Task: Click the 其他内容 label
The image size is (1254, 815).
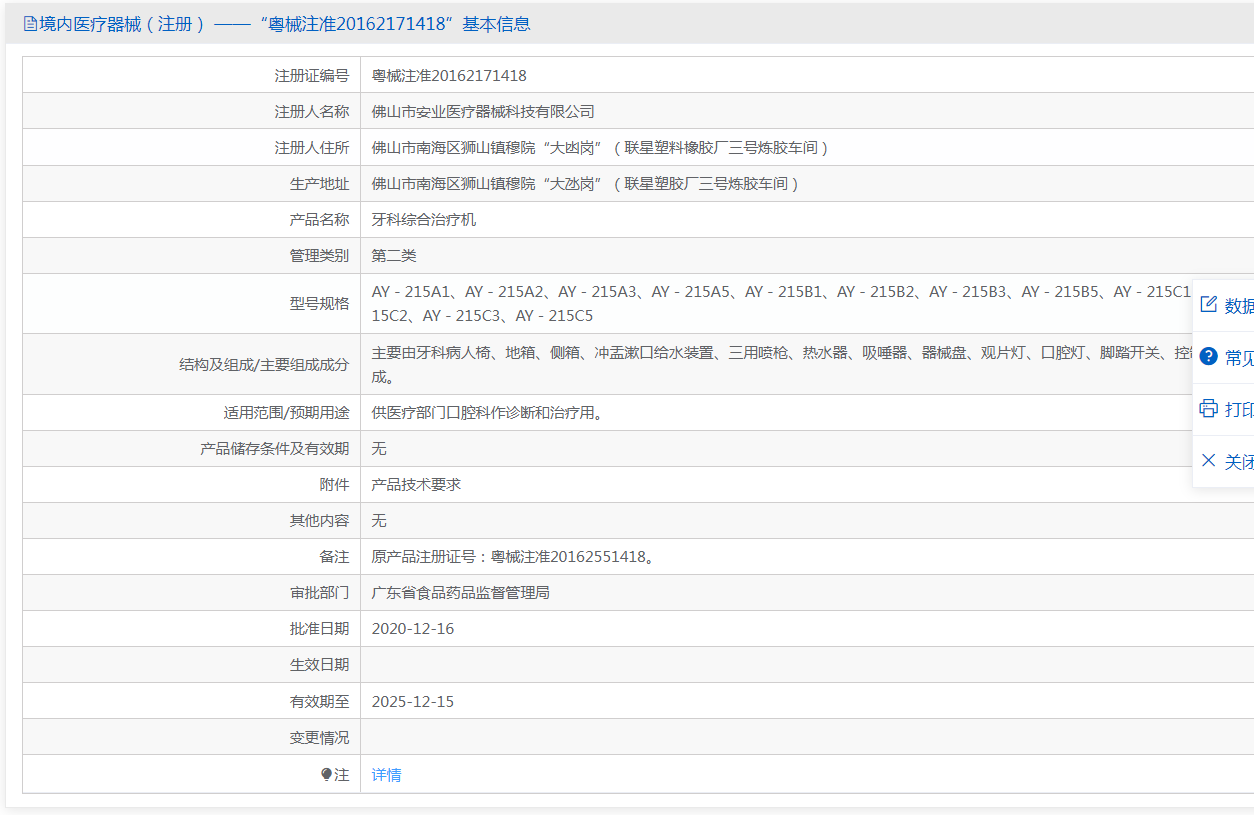Action: 320,520
